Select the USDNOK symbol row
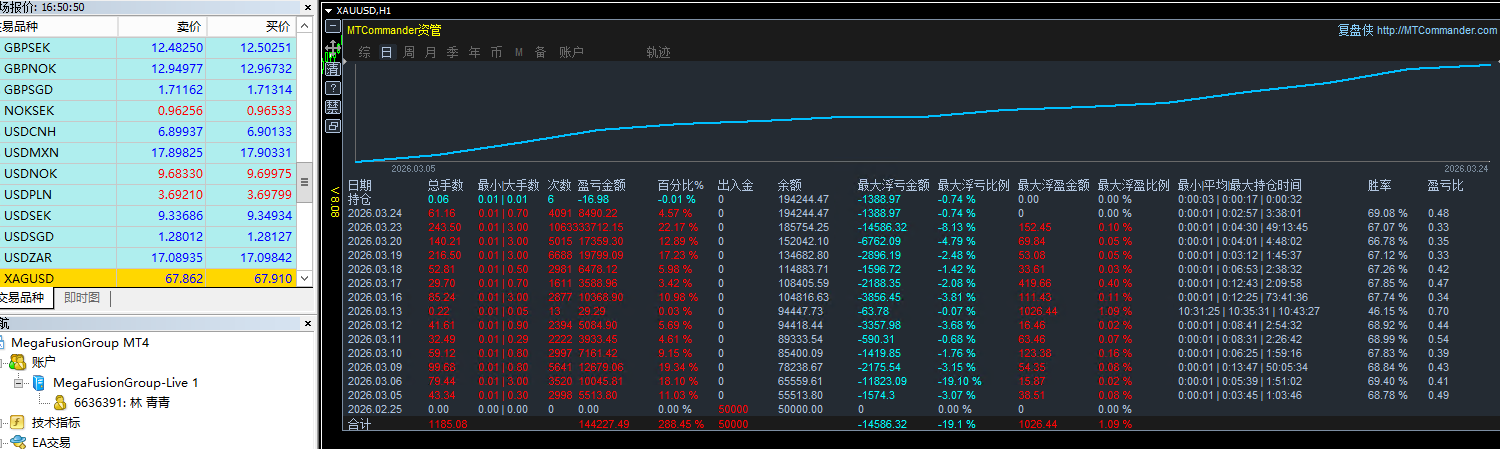The height and width of the screenshot is (449, 1500). [148, 173]
